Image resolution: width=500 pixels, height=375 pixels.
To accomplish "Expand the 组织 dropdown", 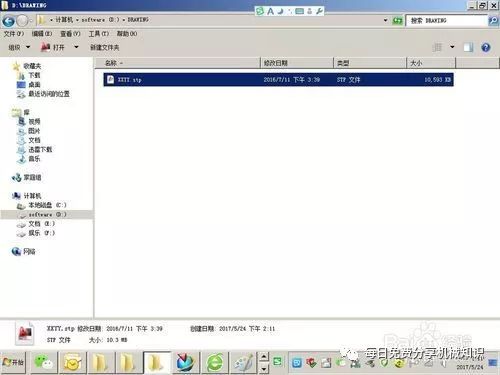I will (x=19, y=47).
